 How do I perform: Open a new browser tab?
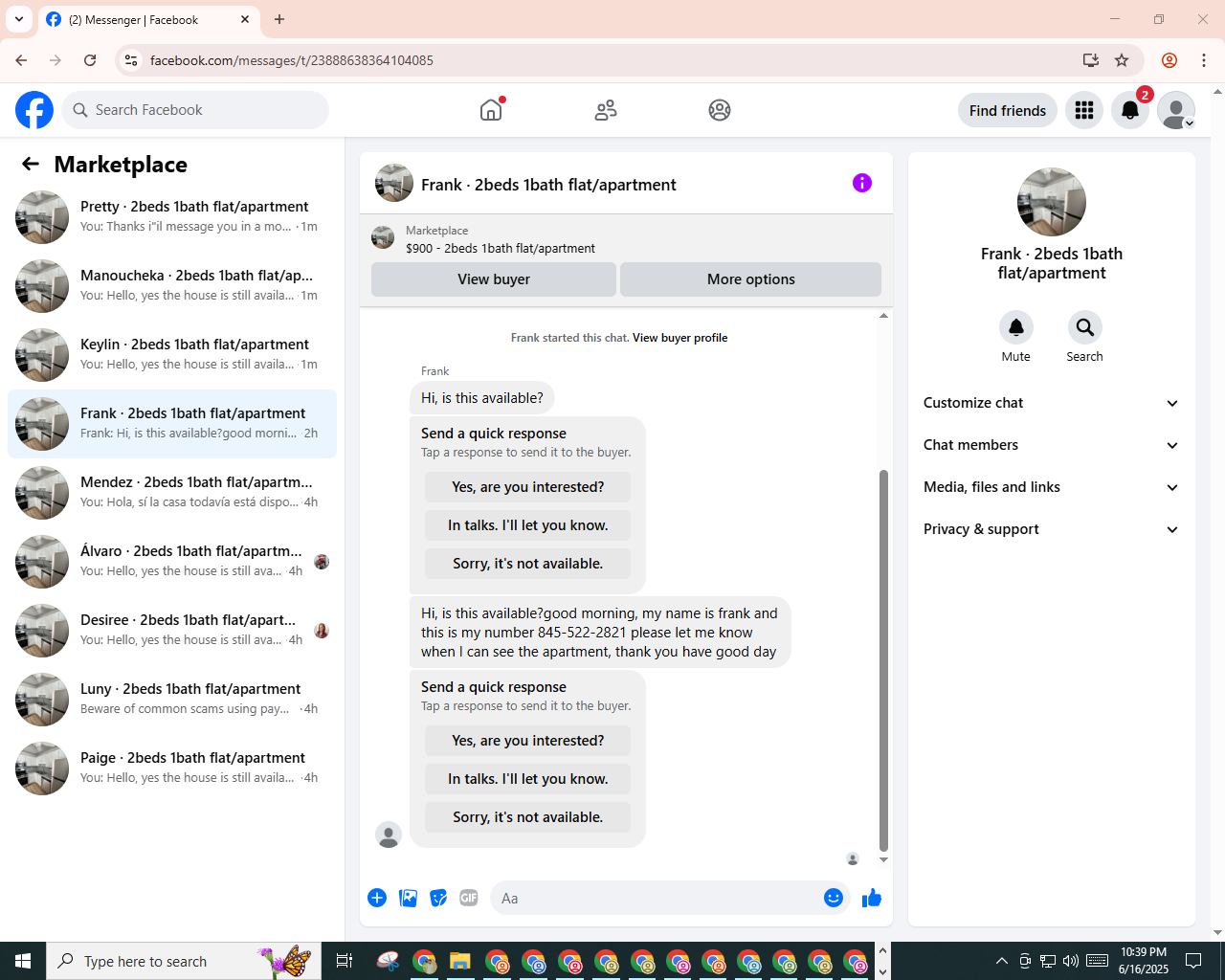(279, 19)
